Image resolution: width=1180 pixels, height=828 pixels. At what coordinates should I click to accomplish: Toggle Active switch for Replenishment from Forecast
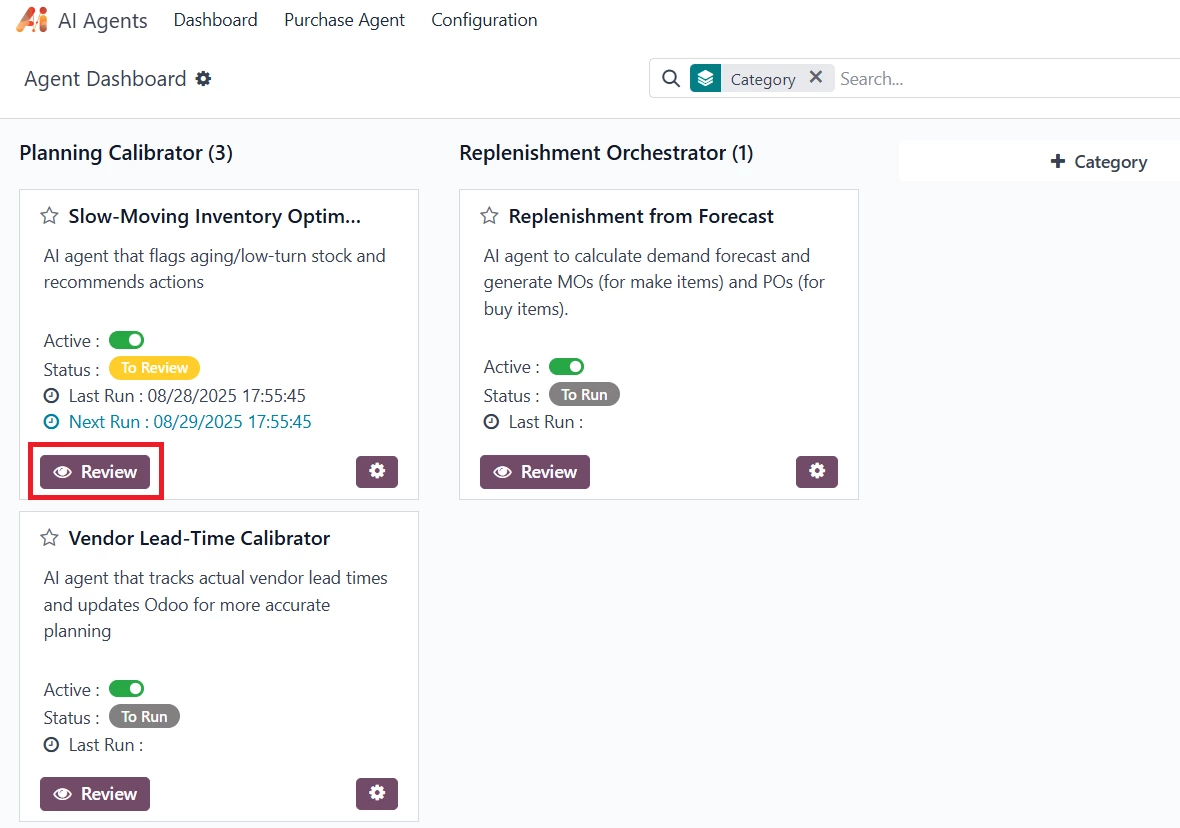coord(566,367)
